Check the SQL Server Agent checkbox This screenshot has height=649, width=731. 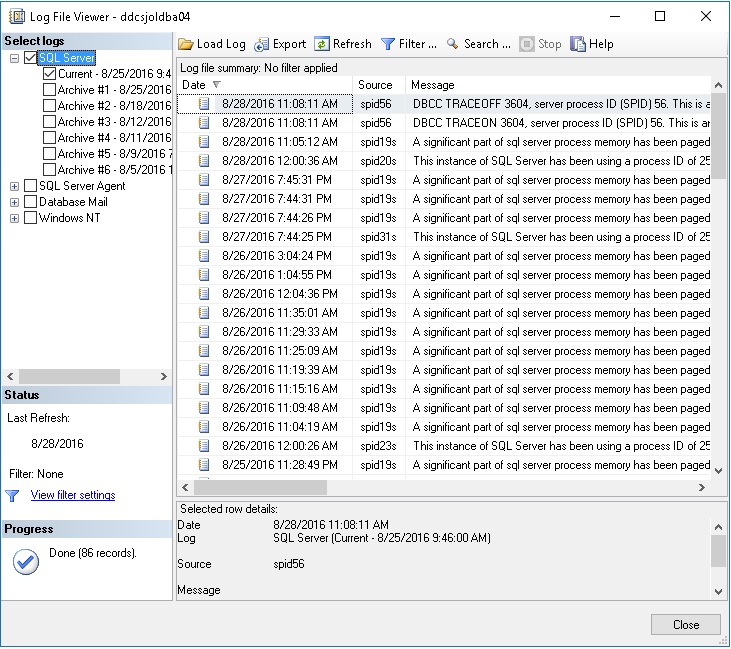pyautogui.click(x=30, y=186)
